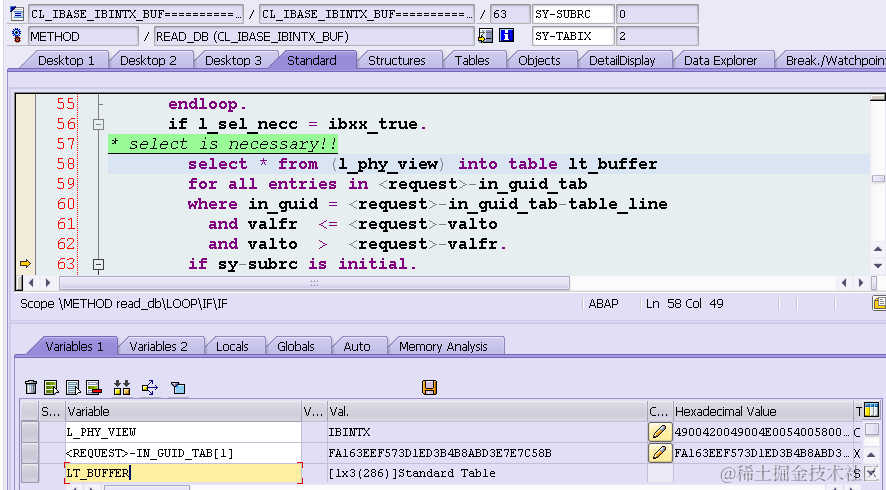886x490 pixels.
Task: Open the Auto tab
Action: point(357,346)
